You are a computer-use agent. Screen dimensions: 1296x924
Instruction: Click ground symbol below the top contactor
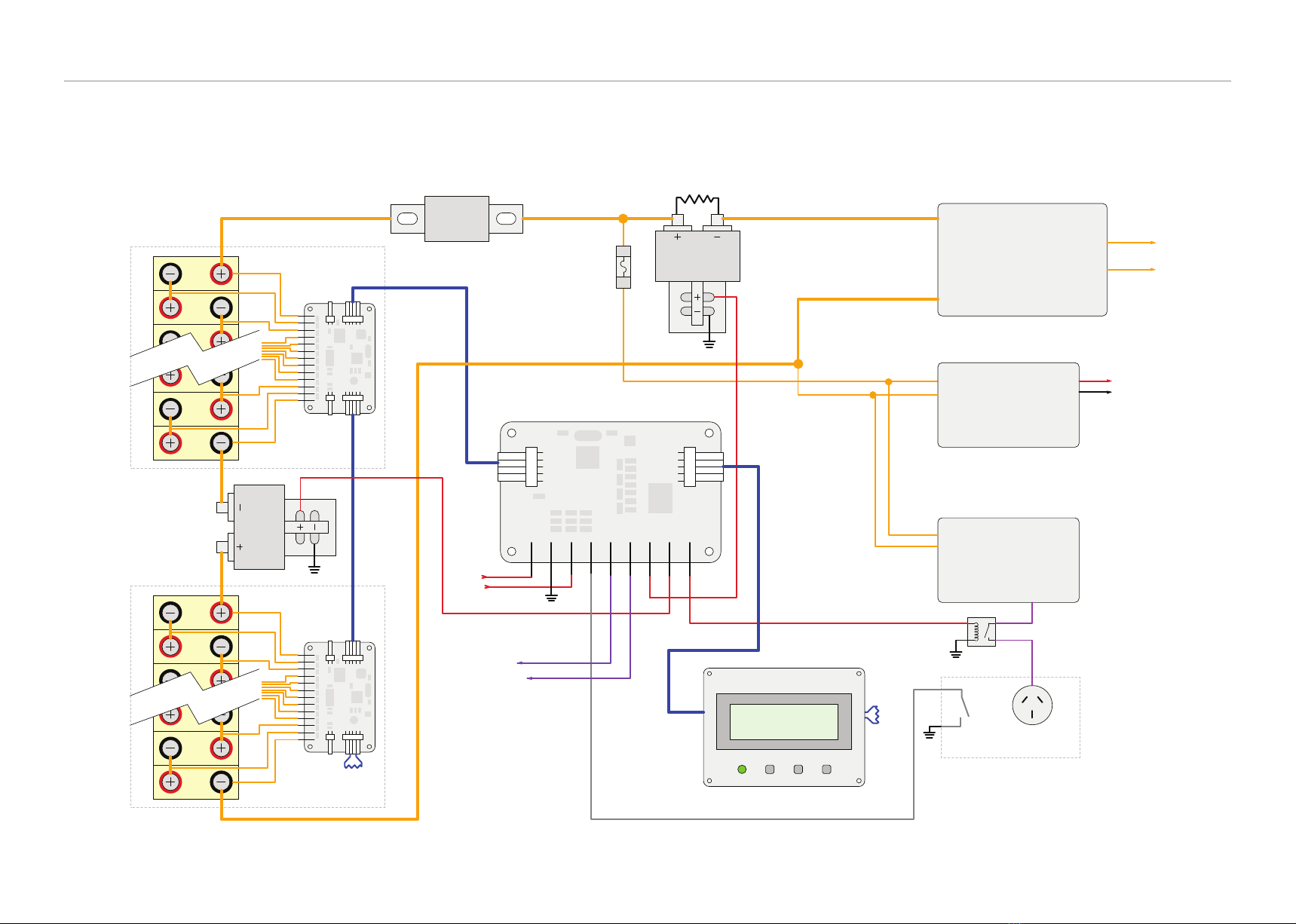[709, 344]
